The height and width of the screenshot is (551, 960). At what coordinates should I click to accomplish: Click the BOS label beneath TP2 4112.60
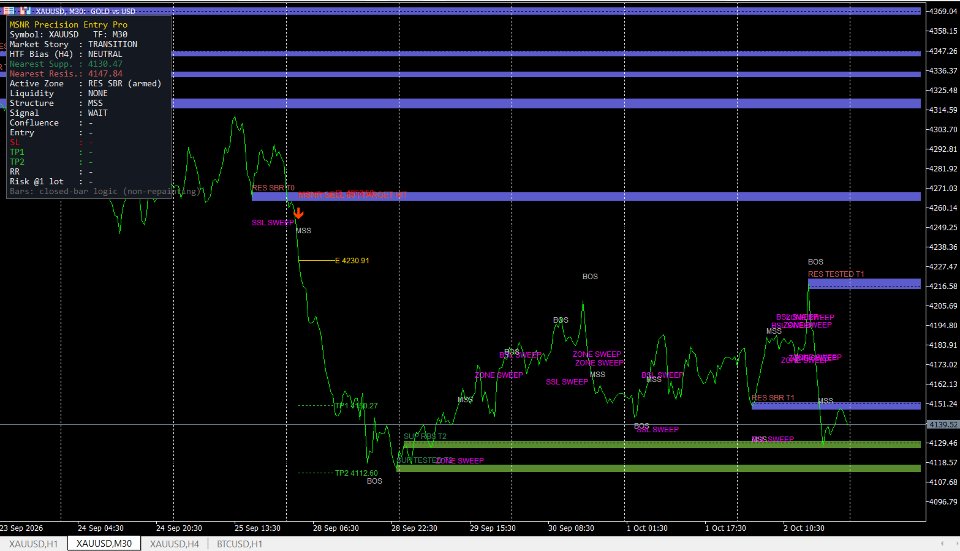pos(374,481)
